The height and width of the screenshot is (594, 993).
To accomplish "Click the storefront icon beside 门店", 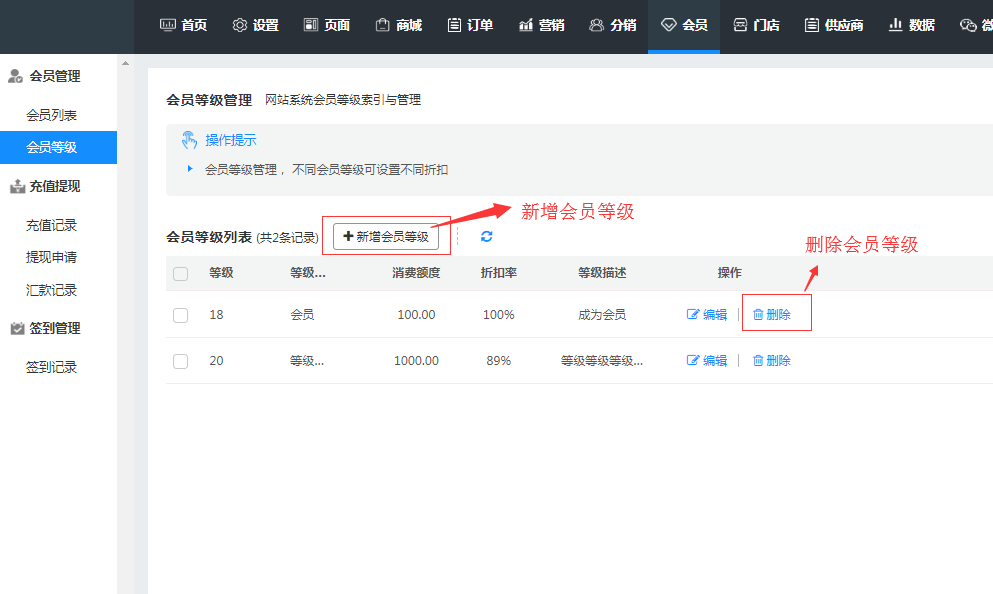I will click(x=740, y=25).
